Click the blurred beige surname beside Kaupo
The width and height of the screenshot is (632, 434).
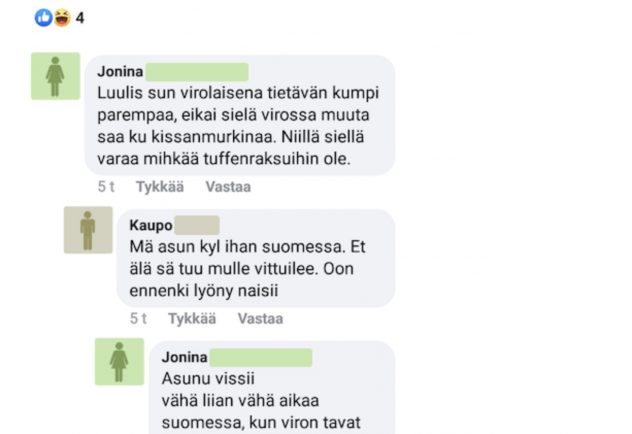pos(197,225)
